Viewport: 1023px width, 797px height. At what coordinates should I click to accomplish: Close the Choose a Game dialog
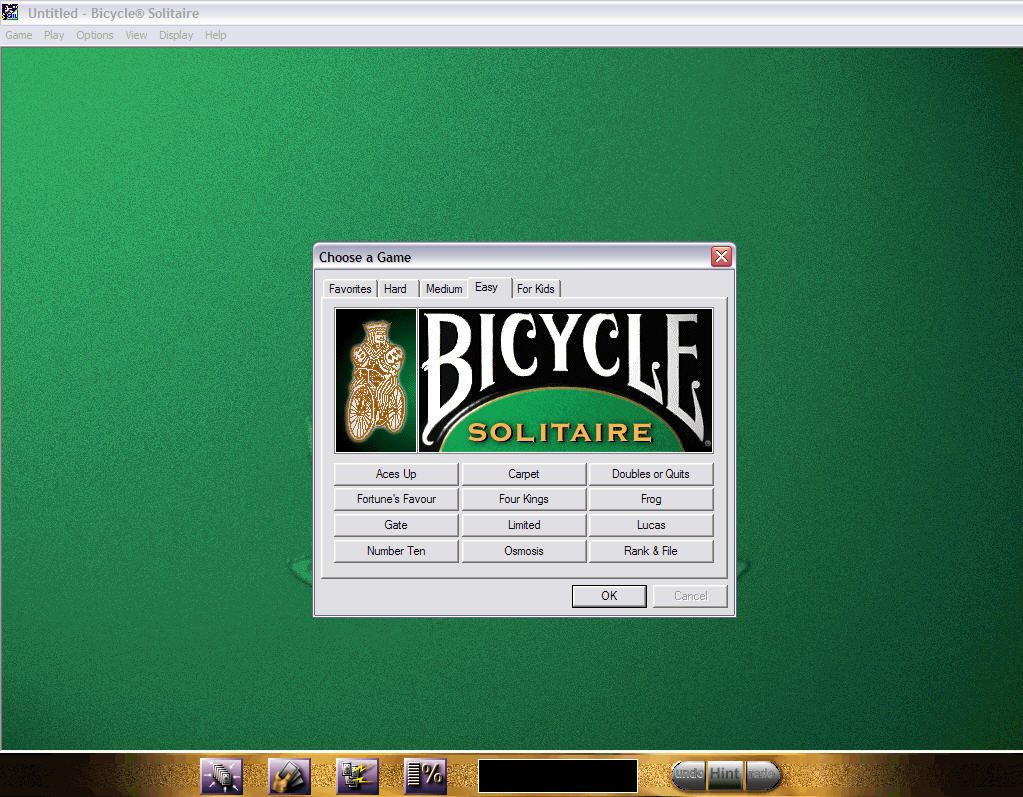[721, 257]
